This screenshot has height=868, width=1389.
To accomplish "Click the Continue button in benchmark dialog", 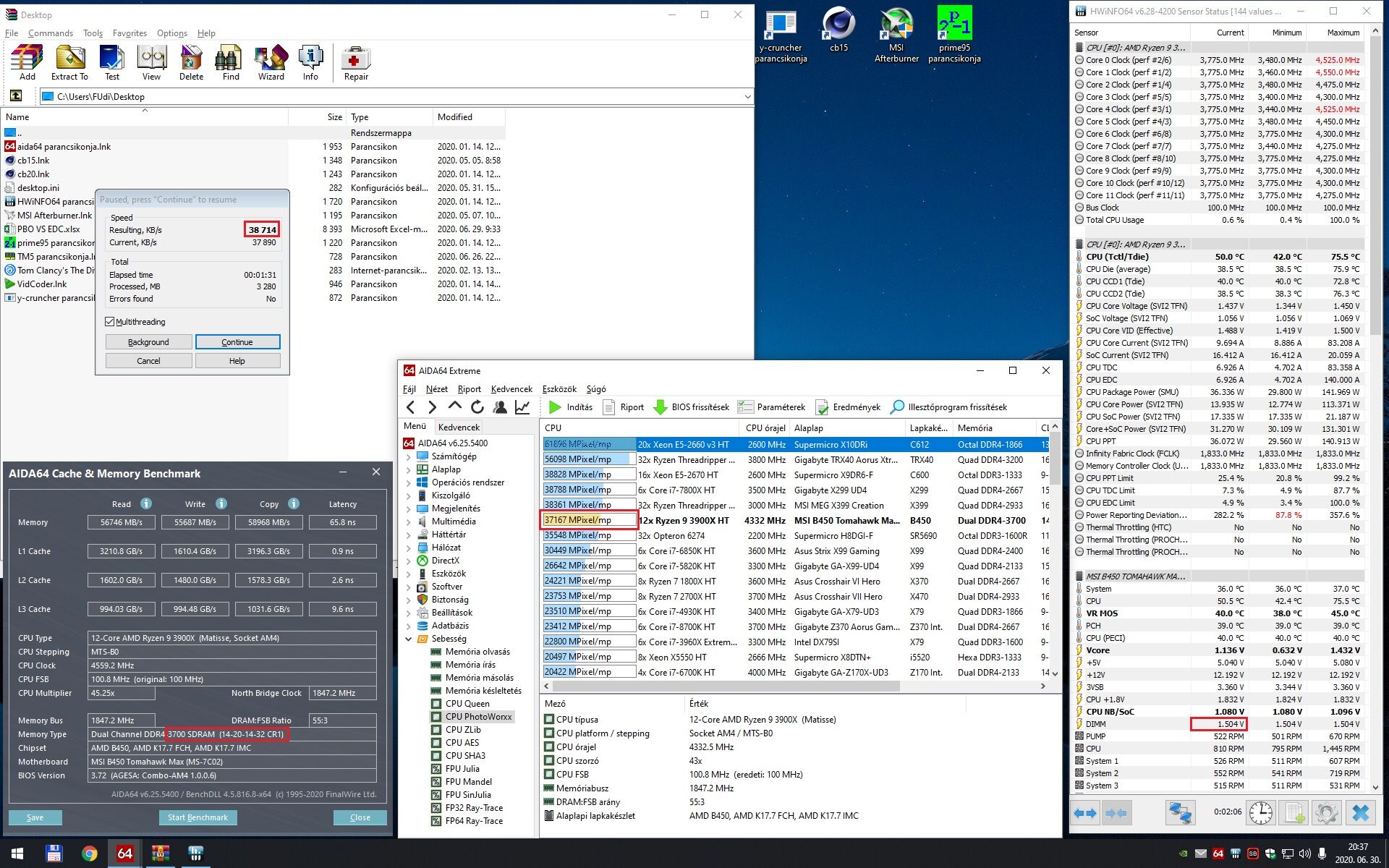I will pos(237,342).
